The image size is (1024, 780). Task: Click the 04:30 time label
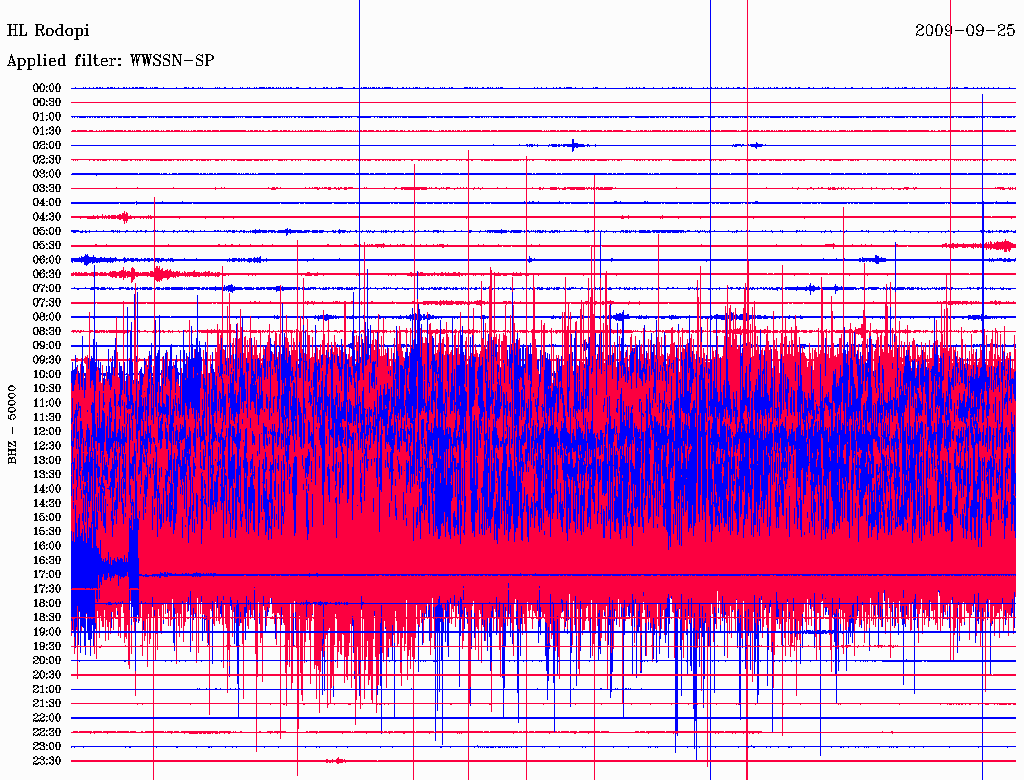(x=46, y=217)
